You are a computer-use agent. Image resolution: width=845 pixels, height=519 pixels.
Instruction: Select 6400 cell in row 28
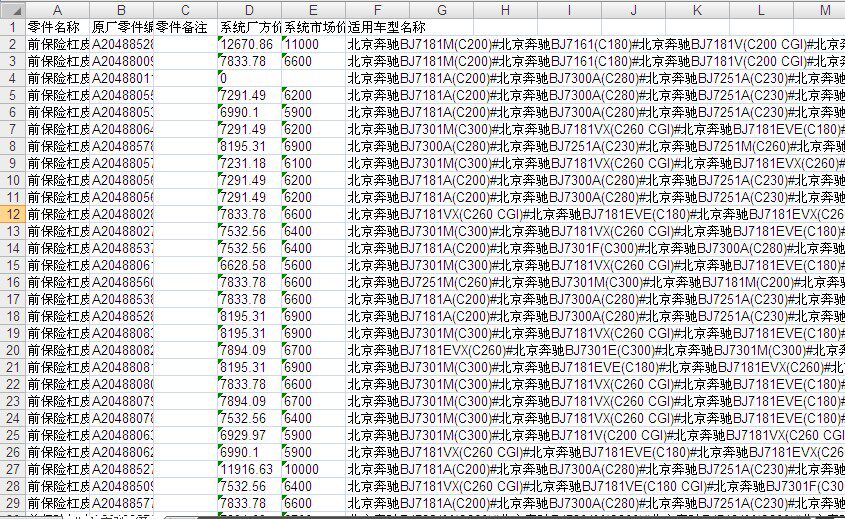314,486
